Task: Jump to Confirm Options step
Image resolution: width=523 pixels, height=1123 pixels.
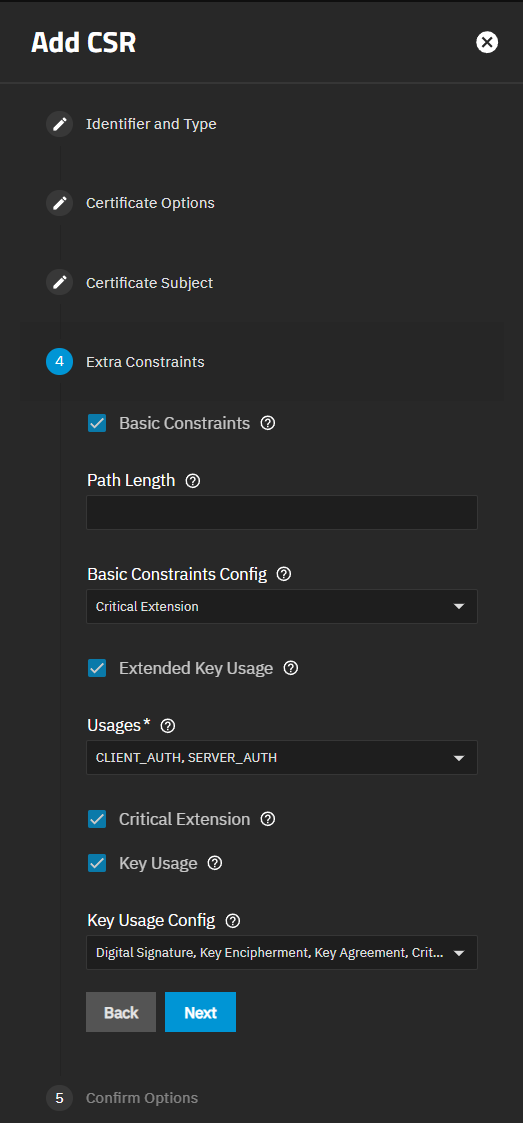Action: tap(142, 1097)
